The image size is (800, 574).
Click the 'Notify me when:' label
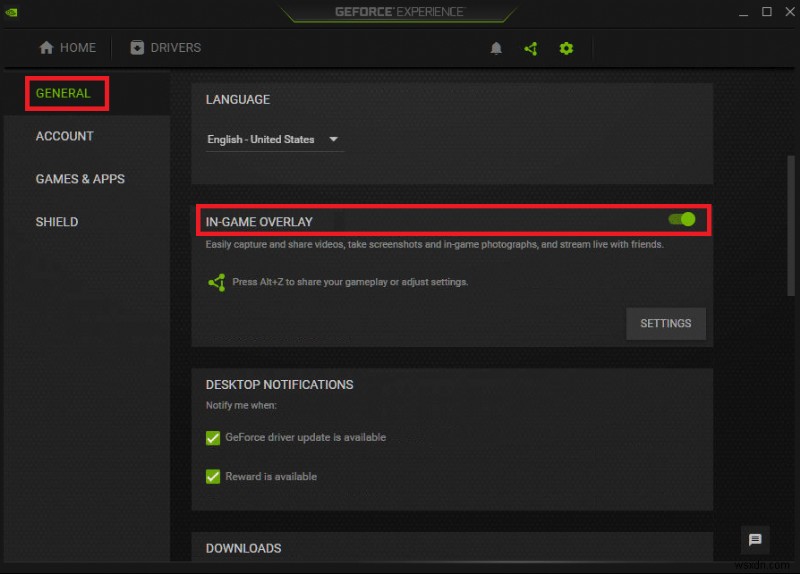[241, 405]
